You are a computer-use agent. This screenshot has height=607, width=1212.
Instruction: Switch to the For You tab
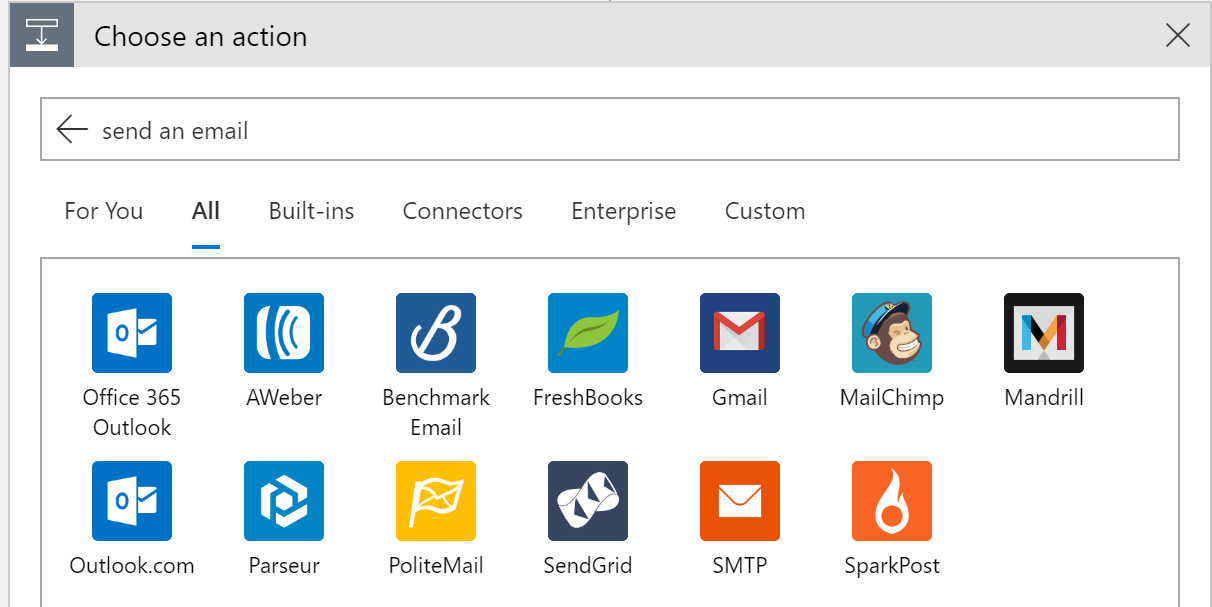click(104, 211)
